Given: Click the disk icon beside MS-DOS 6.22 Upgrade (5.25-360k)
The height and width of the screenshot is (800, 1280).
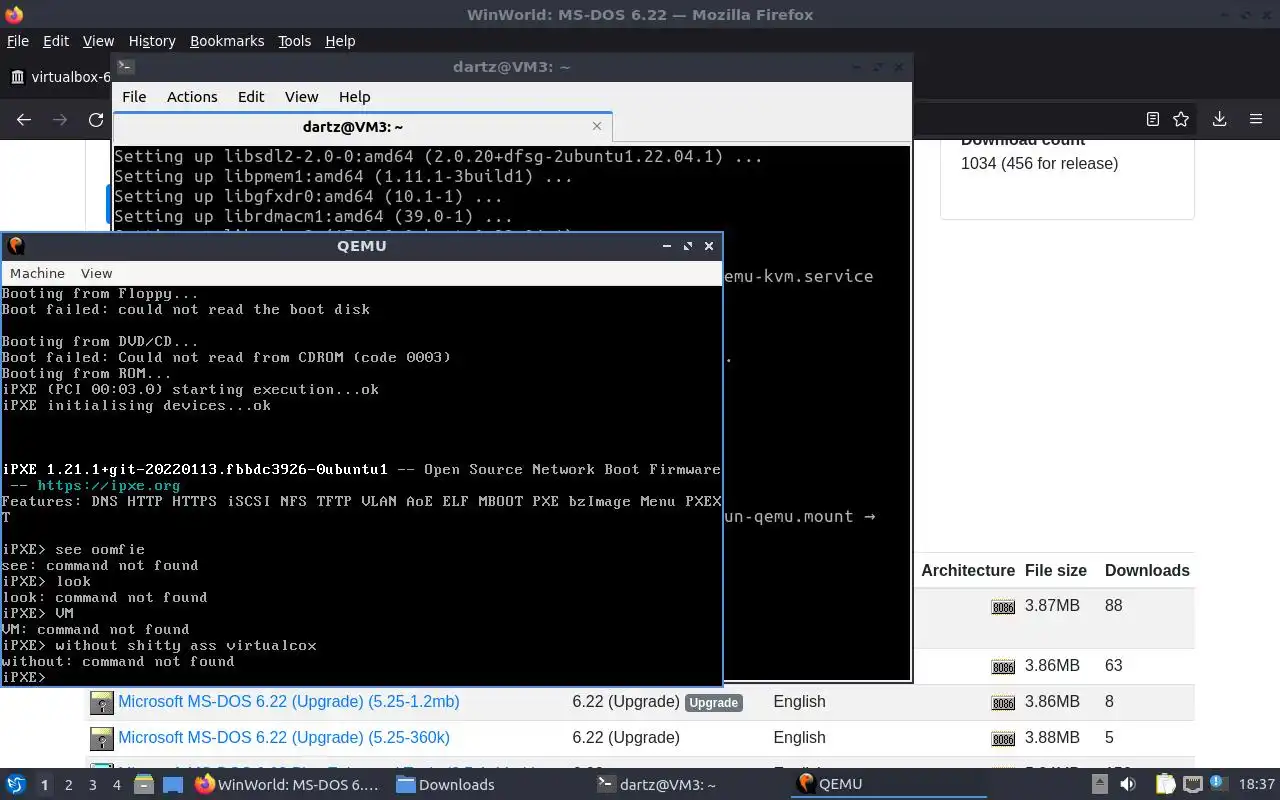Looking at the screenshot, I should [x=101, y=738].
